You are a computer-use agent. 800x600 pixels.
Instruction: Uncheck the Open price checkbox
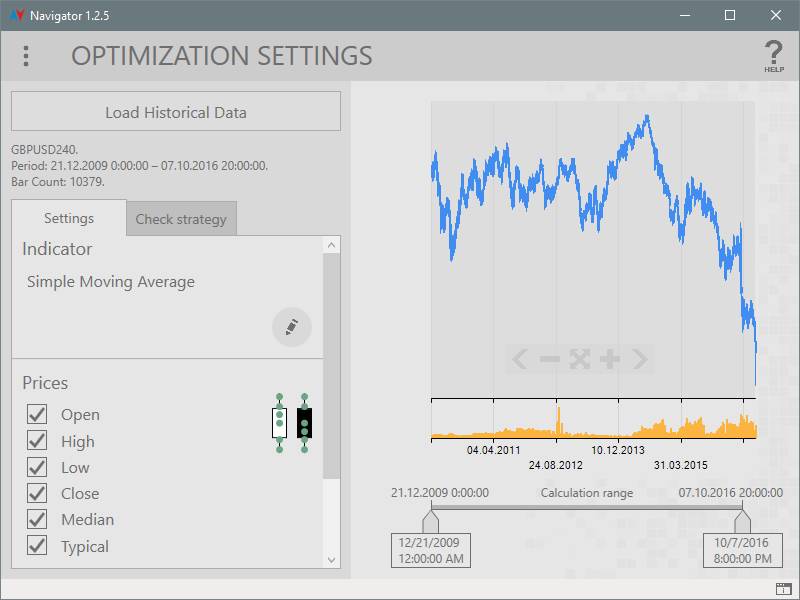(37, 414)
